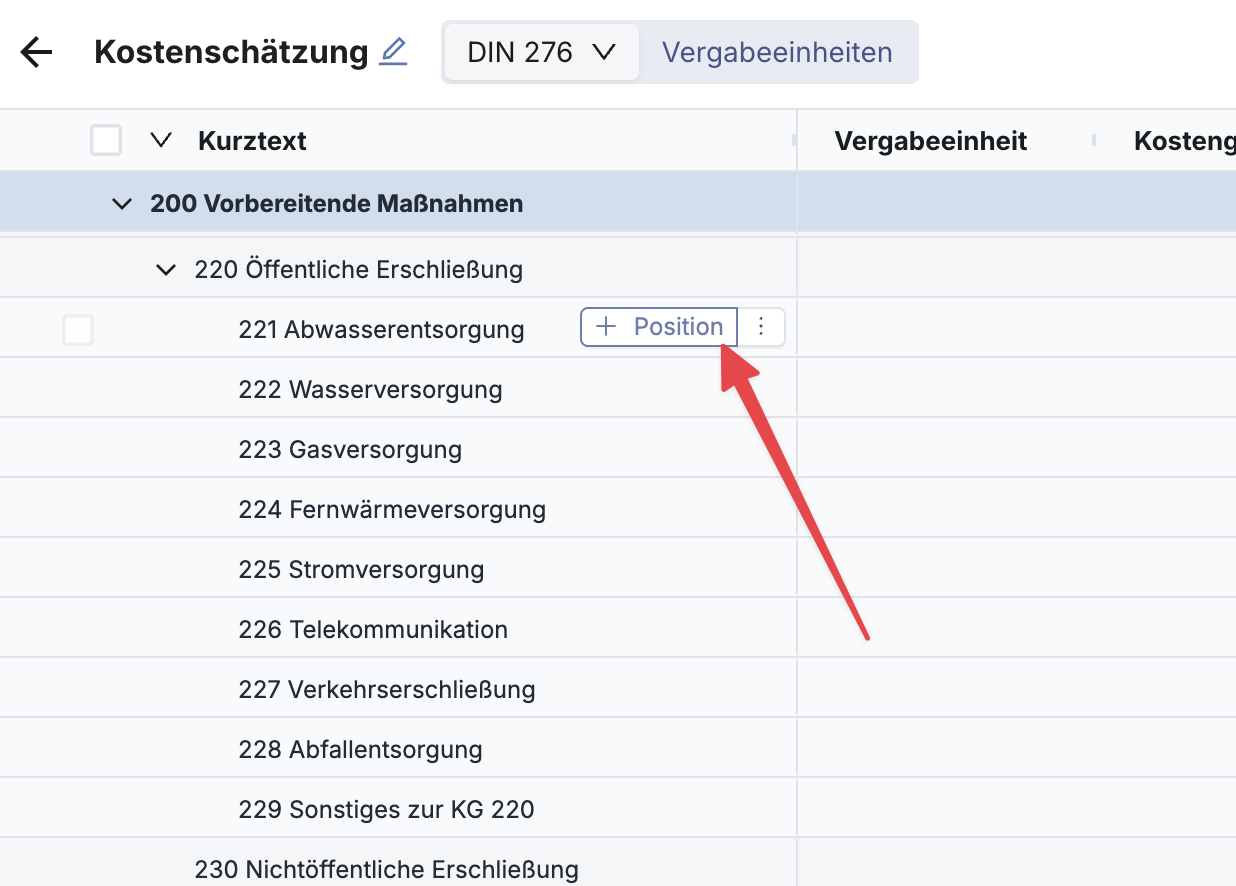Collapse the 220 Öffentliche Erschließung group
The height and width of the screenshot is (886, 1236).
(166, 269)
